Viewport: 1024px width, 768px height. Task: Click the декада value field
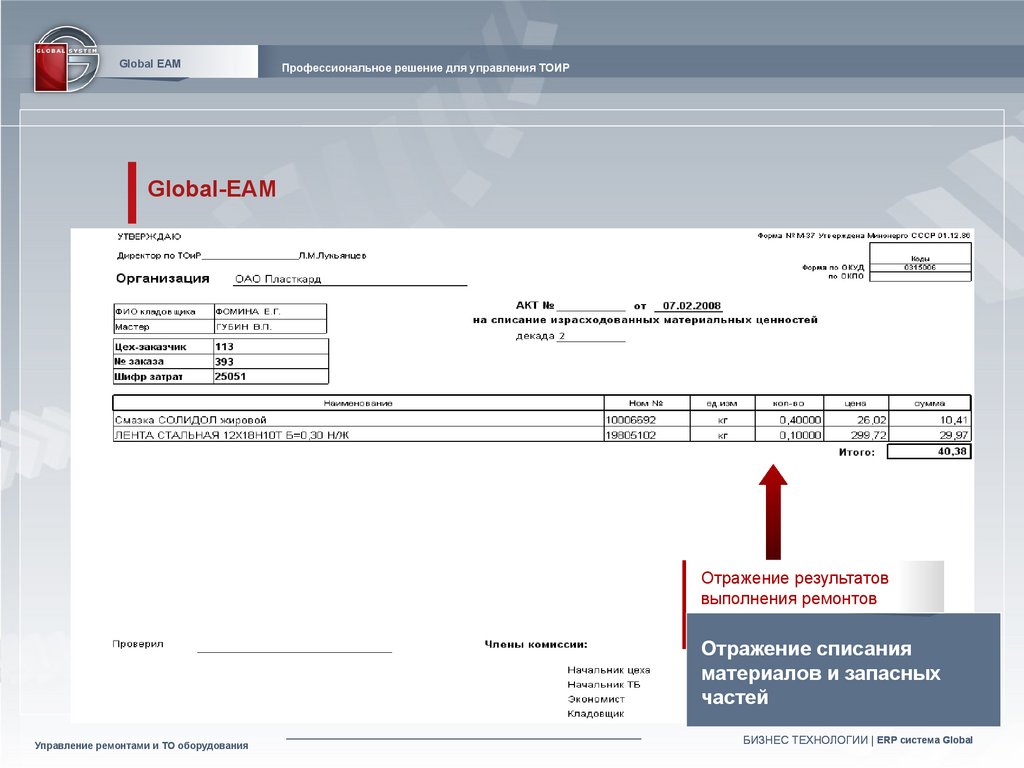click(590, 337)
